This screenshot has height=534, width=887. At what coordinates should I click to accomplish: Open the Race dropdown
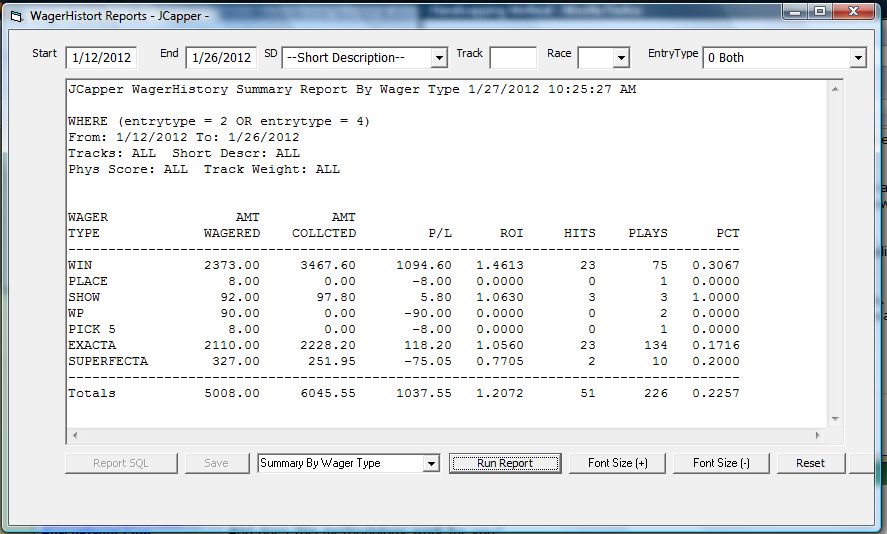point(621,58)
